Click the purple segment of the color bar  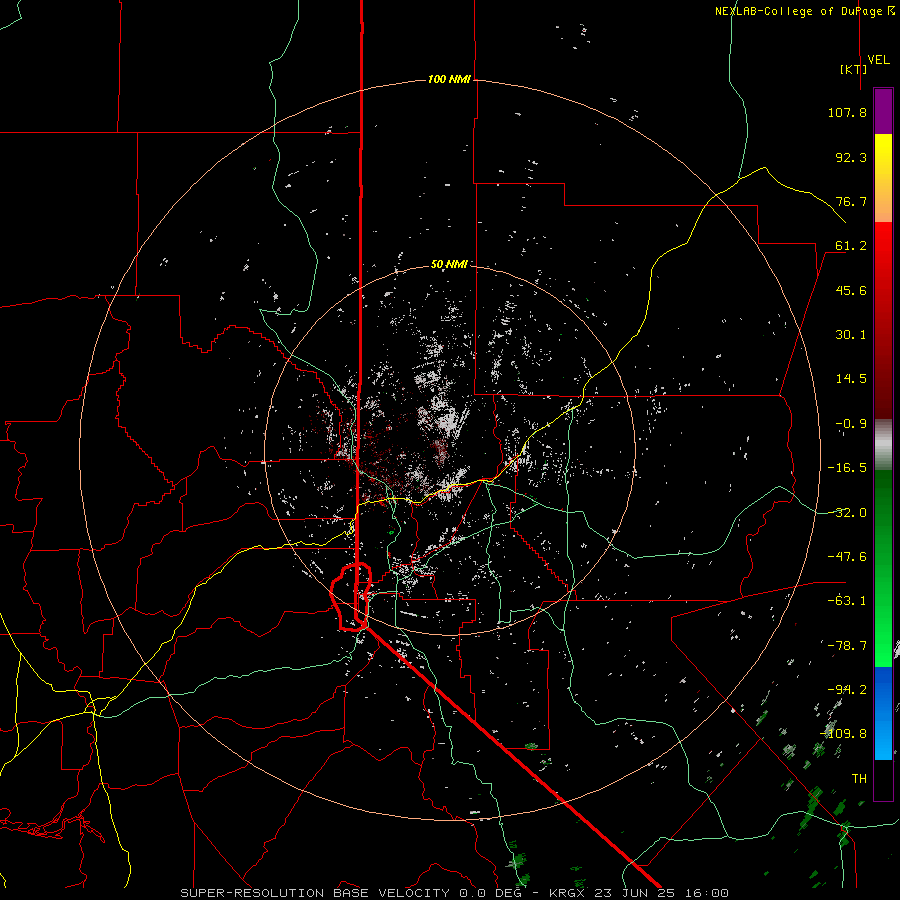[883, 112]
